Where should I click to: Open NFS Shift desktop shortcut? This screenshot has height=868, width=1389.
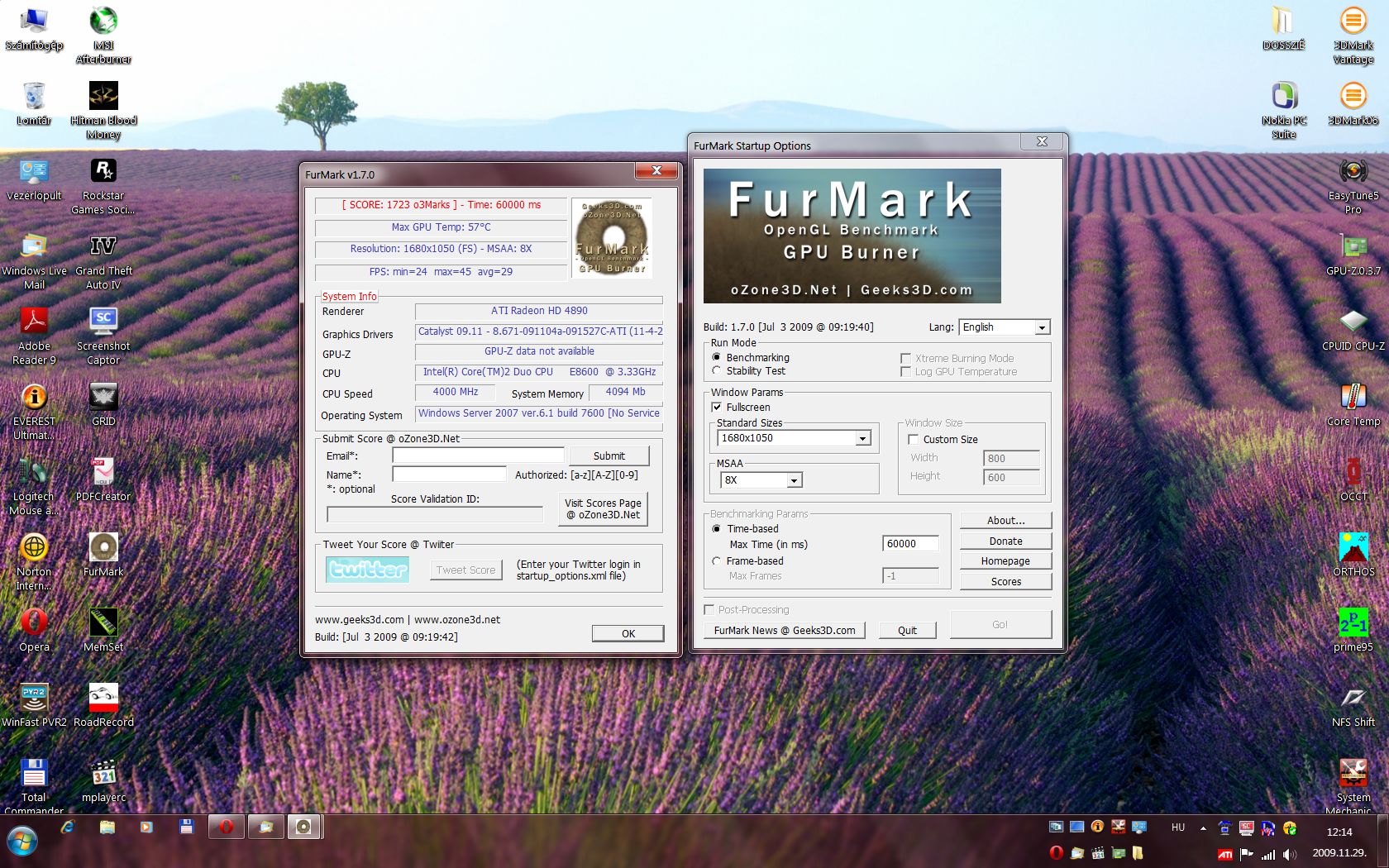coord(1353,704)
